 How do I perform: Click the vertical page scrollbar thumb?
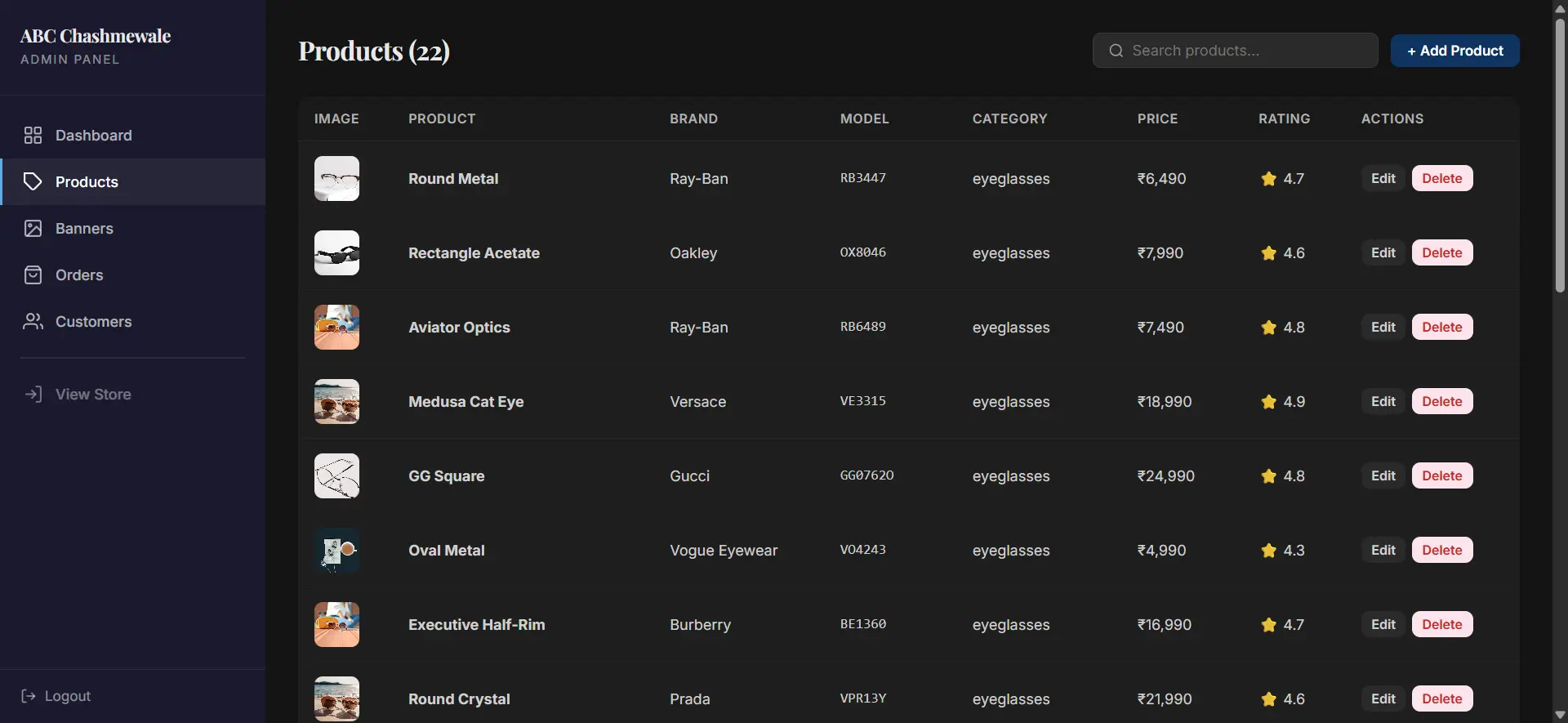[x=1560, y=155]
